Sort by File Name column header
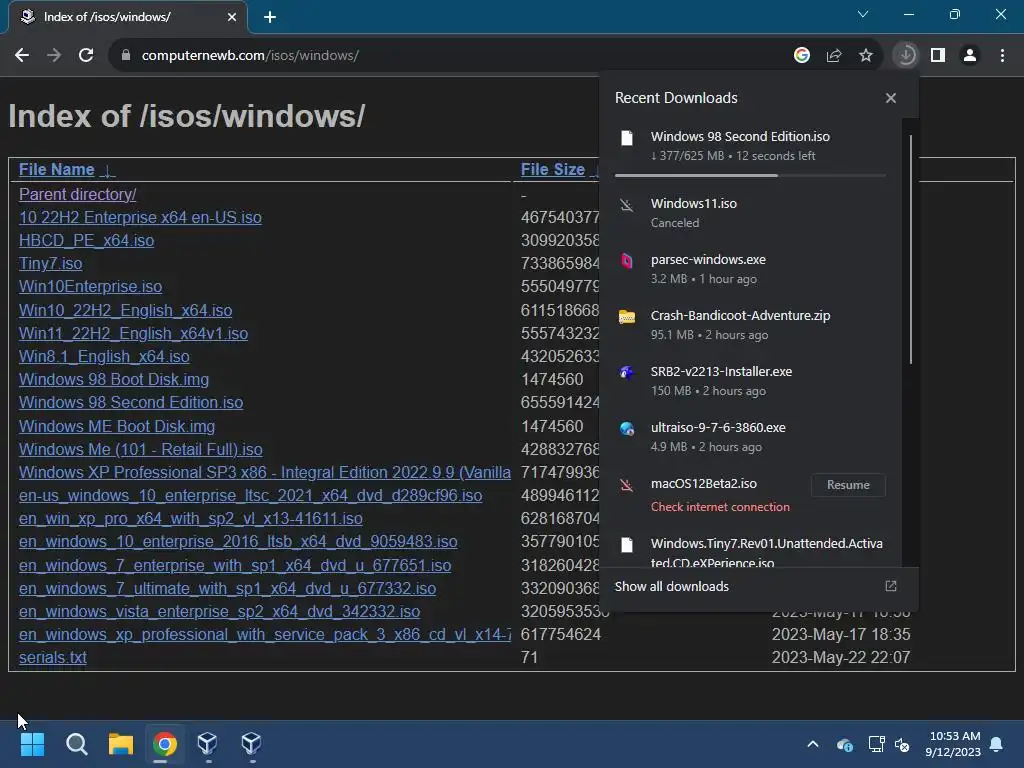 [57, 170]
